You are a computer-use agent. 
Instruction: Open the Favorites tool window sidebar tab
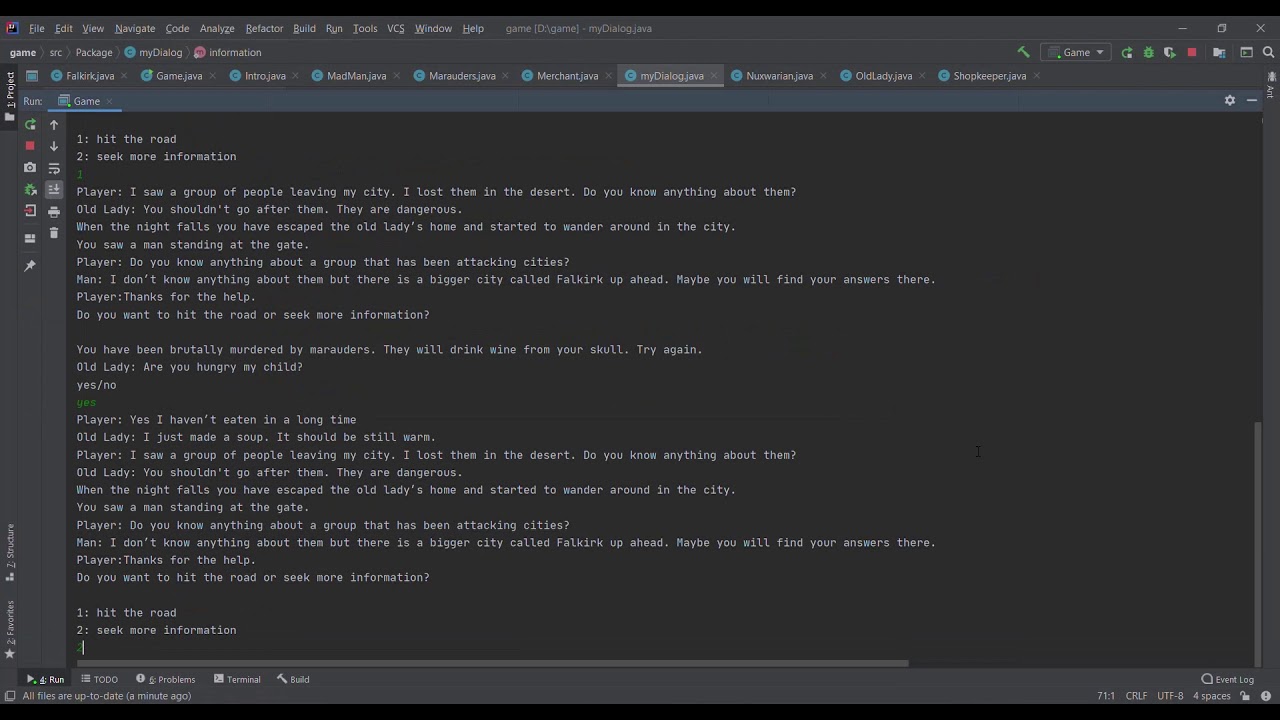[x=10, y=629]
